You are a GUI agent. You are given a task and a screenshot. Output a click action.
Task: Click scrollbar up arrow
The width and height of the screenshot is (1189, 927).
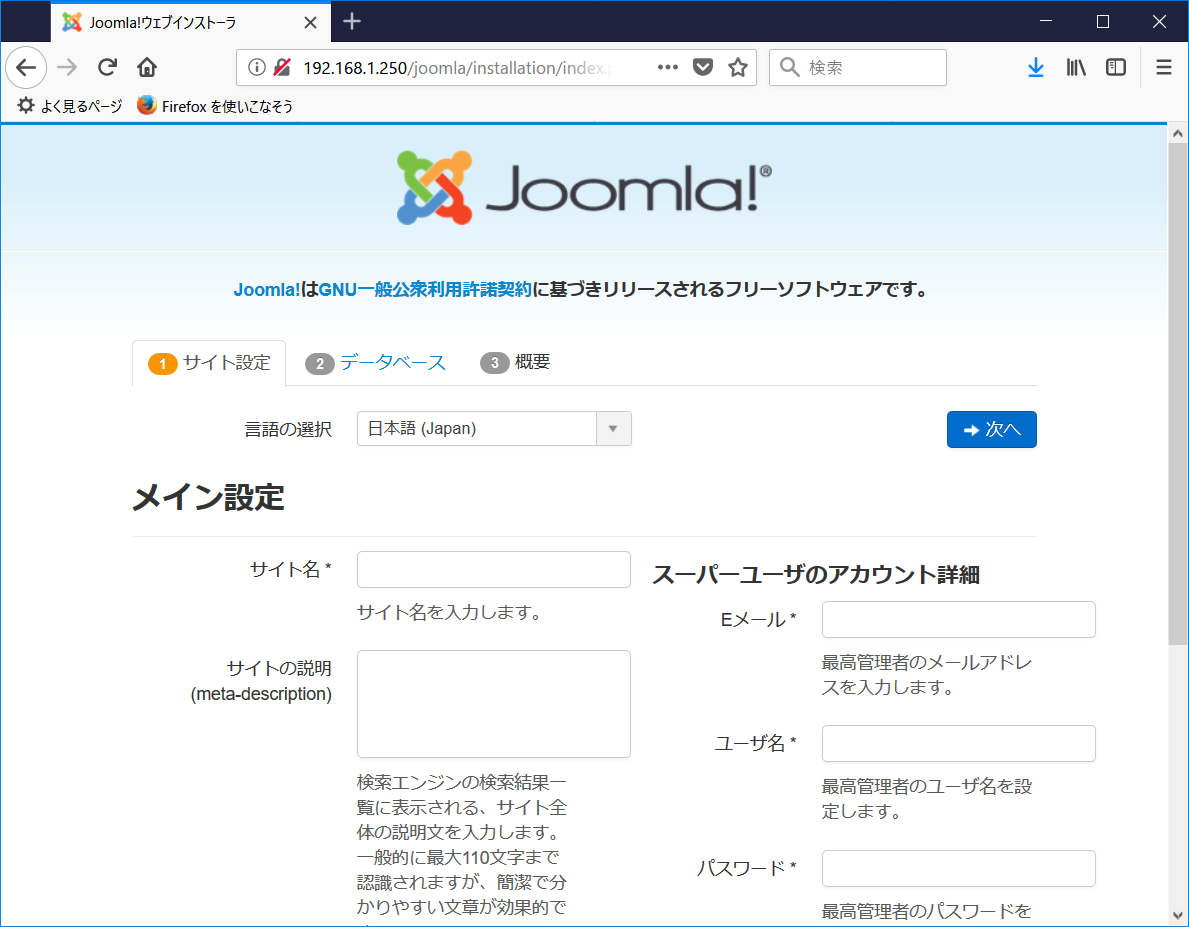1178,134
